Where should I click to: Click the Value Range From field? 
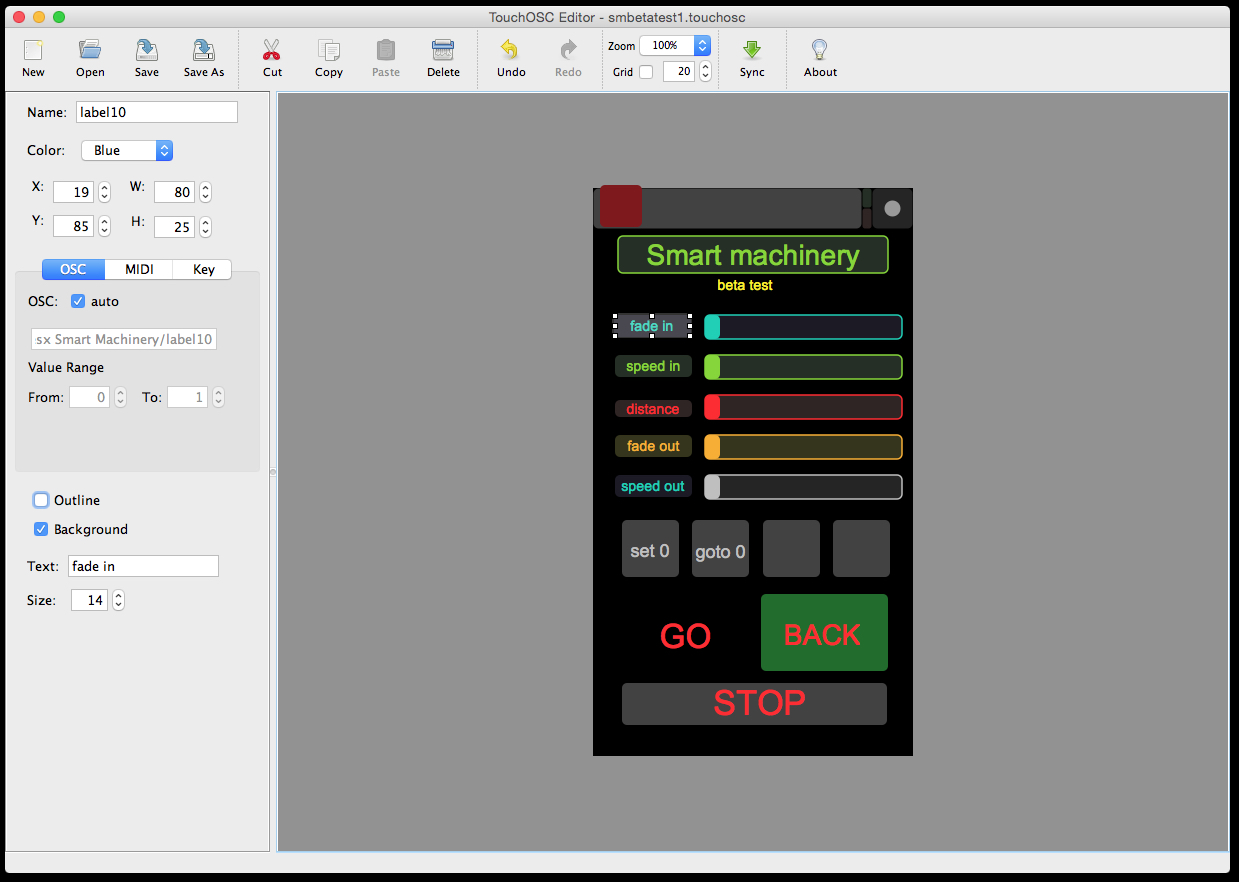pos(89,397)
